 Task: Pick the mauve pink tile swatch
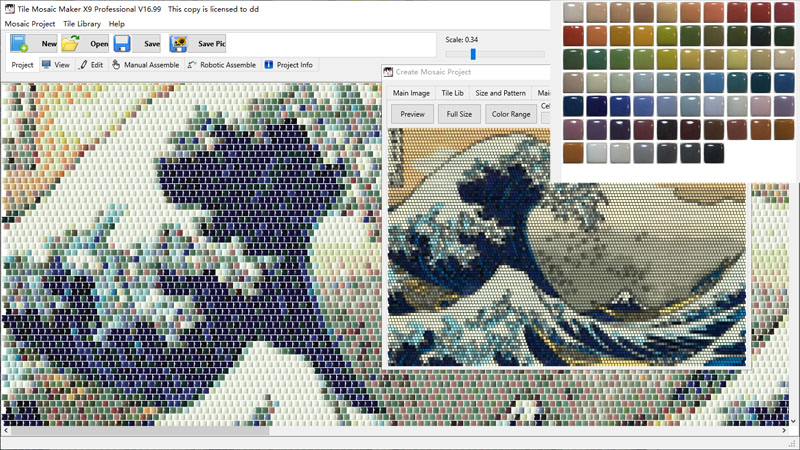point(573,130)
